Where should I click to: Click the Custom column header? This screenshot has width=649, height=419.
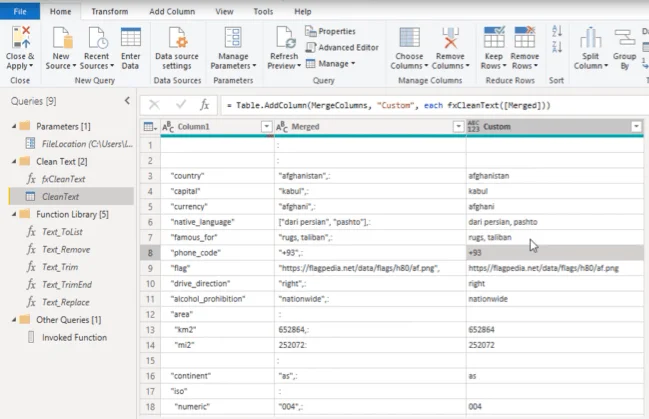click(555, 127)
